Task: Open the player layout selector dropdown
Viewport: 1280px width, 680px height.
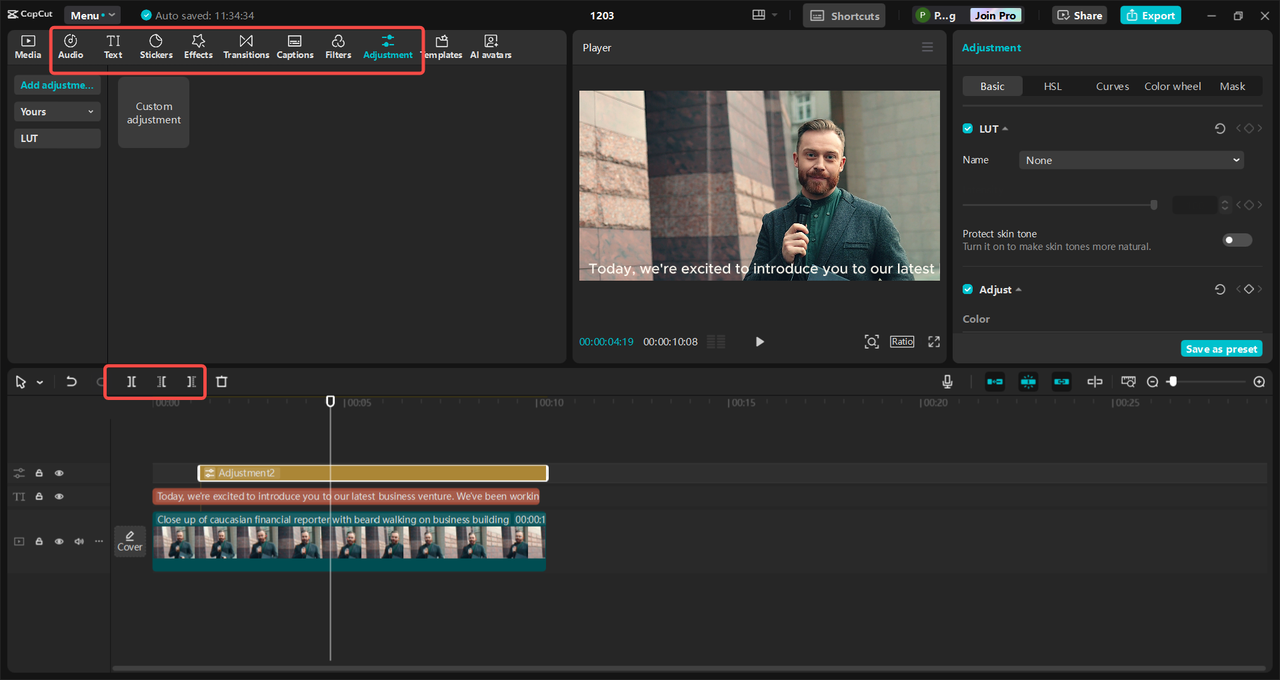Action: point(765,15)
